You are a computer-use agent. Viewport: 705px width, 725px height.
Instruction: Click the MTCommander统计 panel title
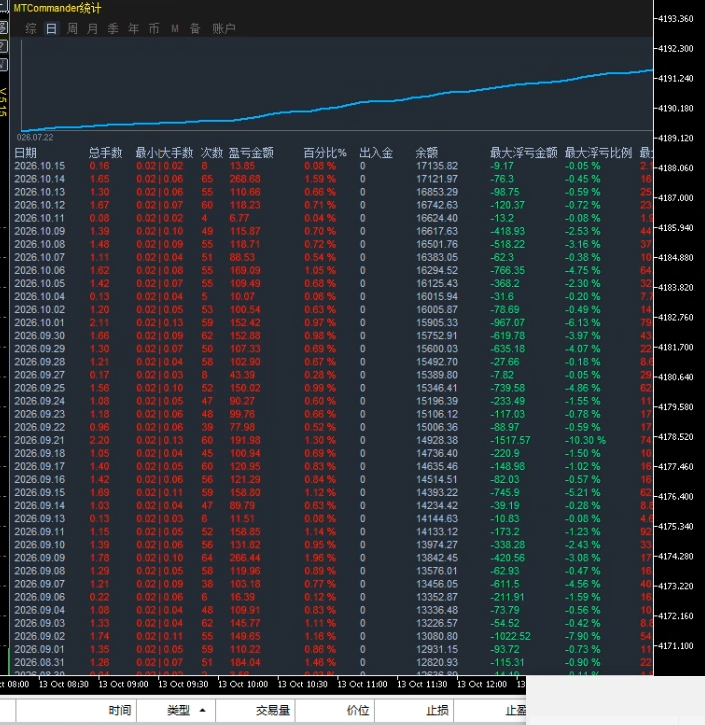point(57,8)
